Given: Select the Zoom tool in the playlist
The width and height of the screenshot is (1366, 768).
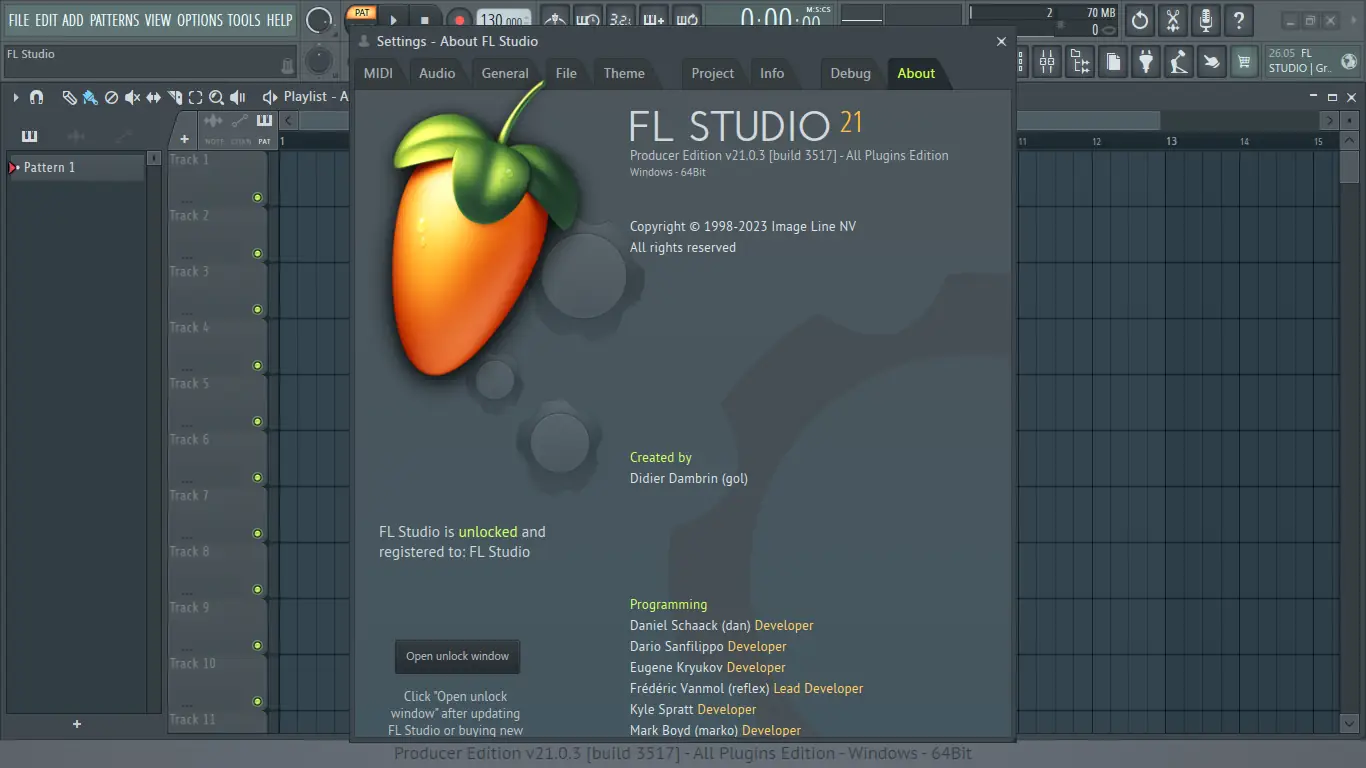Looking at the screenshot, I should 216,97.
